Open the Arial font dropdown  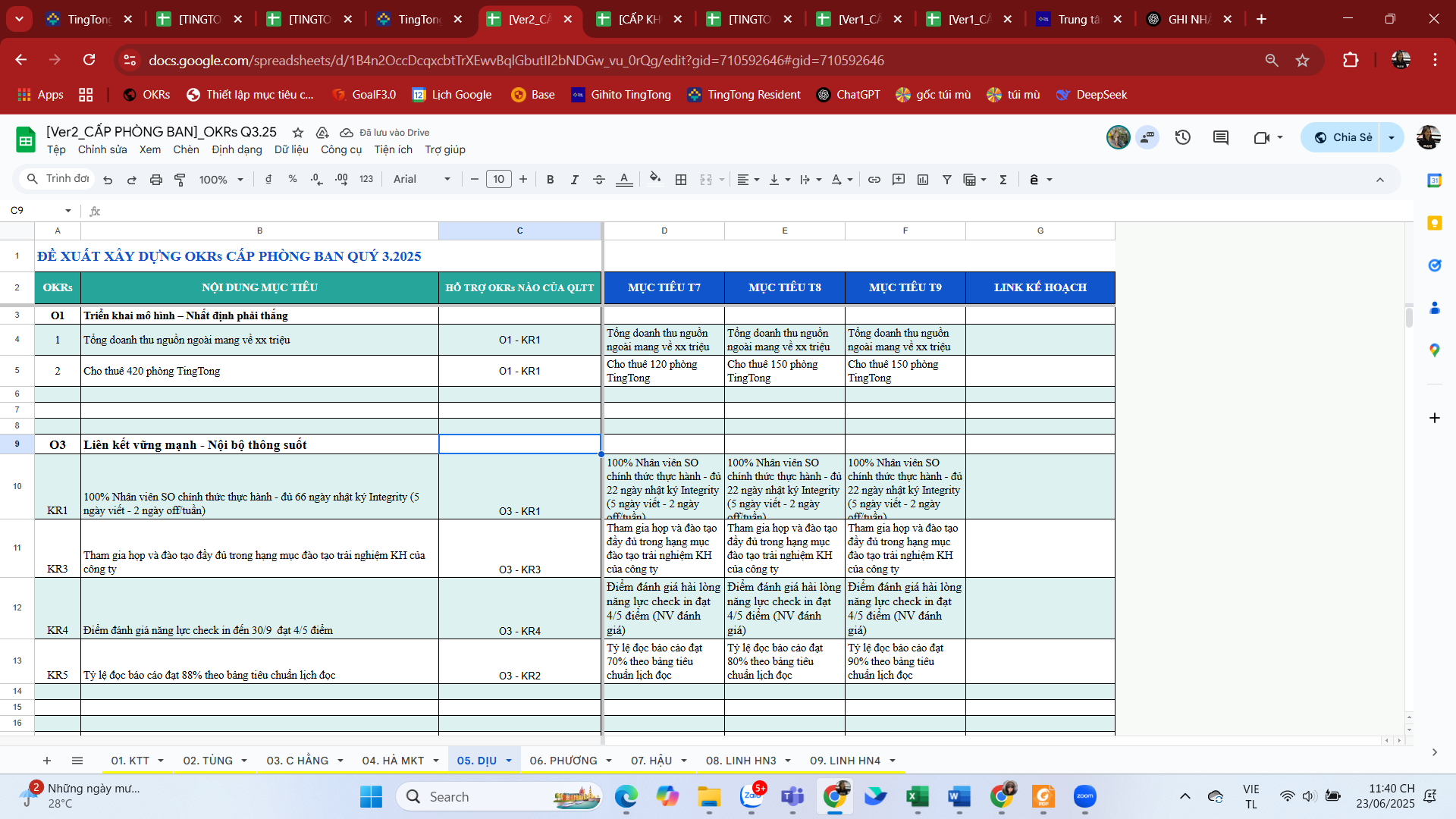click(x=422, y=180)
